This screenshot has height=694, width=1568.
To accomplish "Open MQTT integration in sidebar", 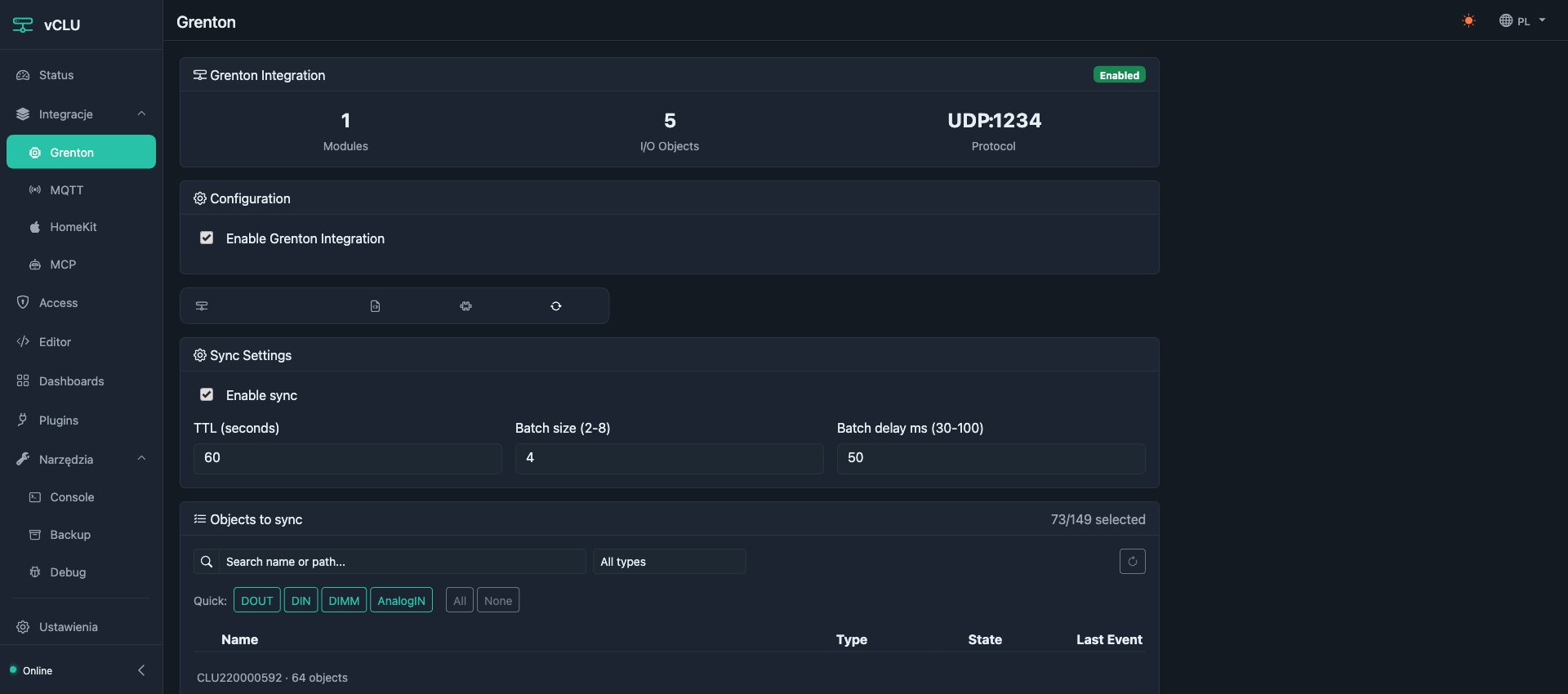I will [67, 190].
